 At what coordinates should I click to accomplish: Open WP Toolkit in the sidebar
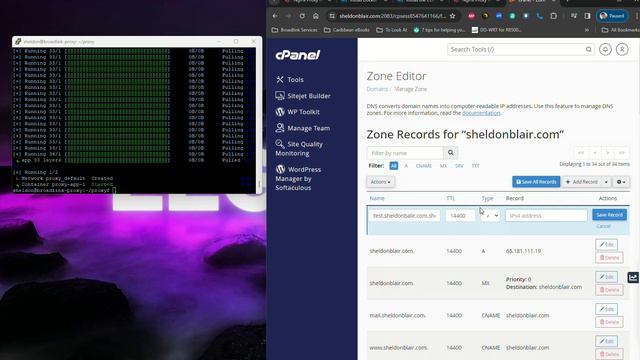(298, 112)
